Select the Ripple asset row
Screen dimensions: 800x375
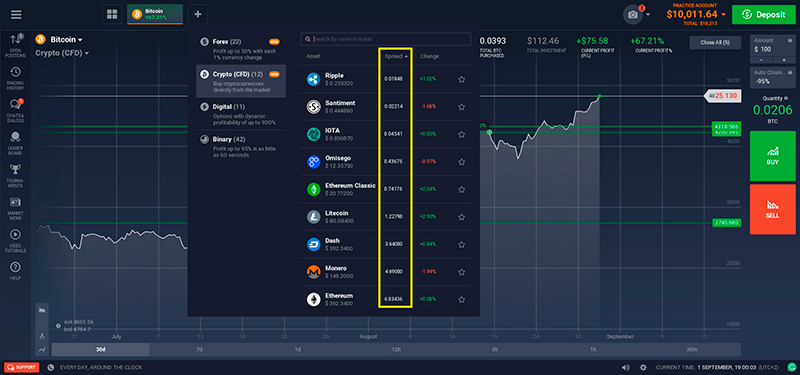coord(386,79)
